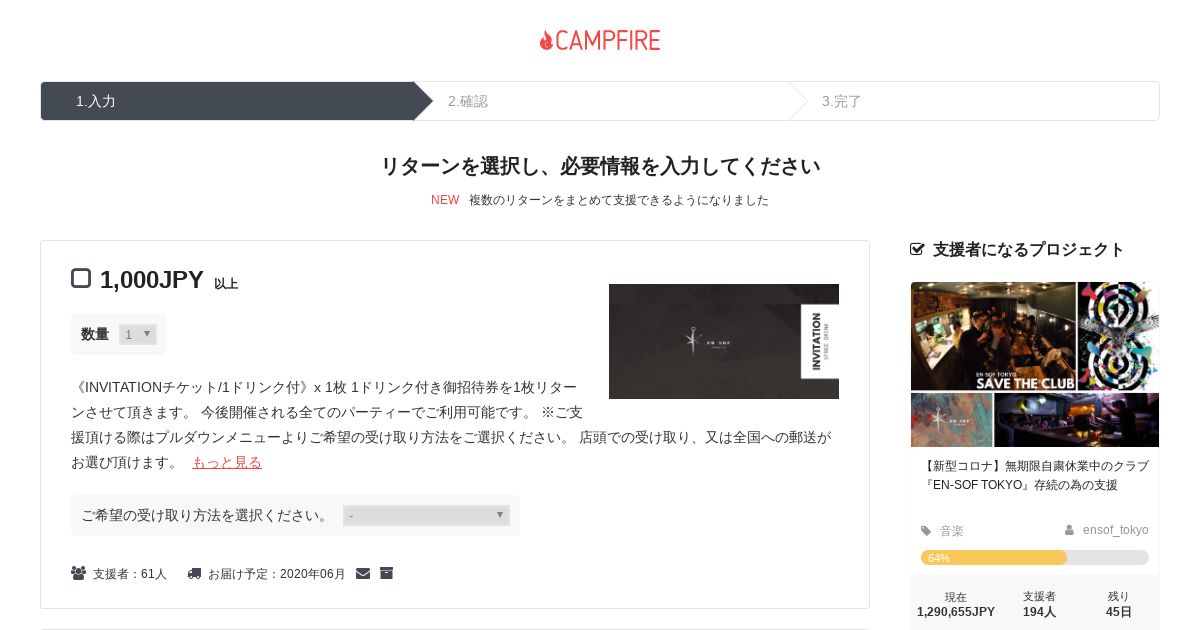This screenshot has width=1200, height=630.
Task: Click the archive box icon
Action: (x=386, y=573)
